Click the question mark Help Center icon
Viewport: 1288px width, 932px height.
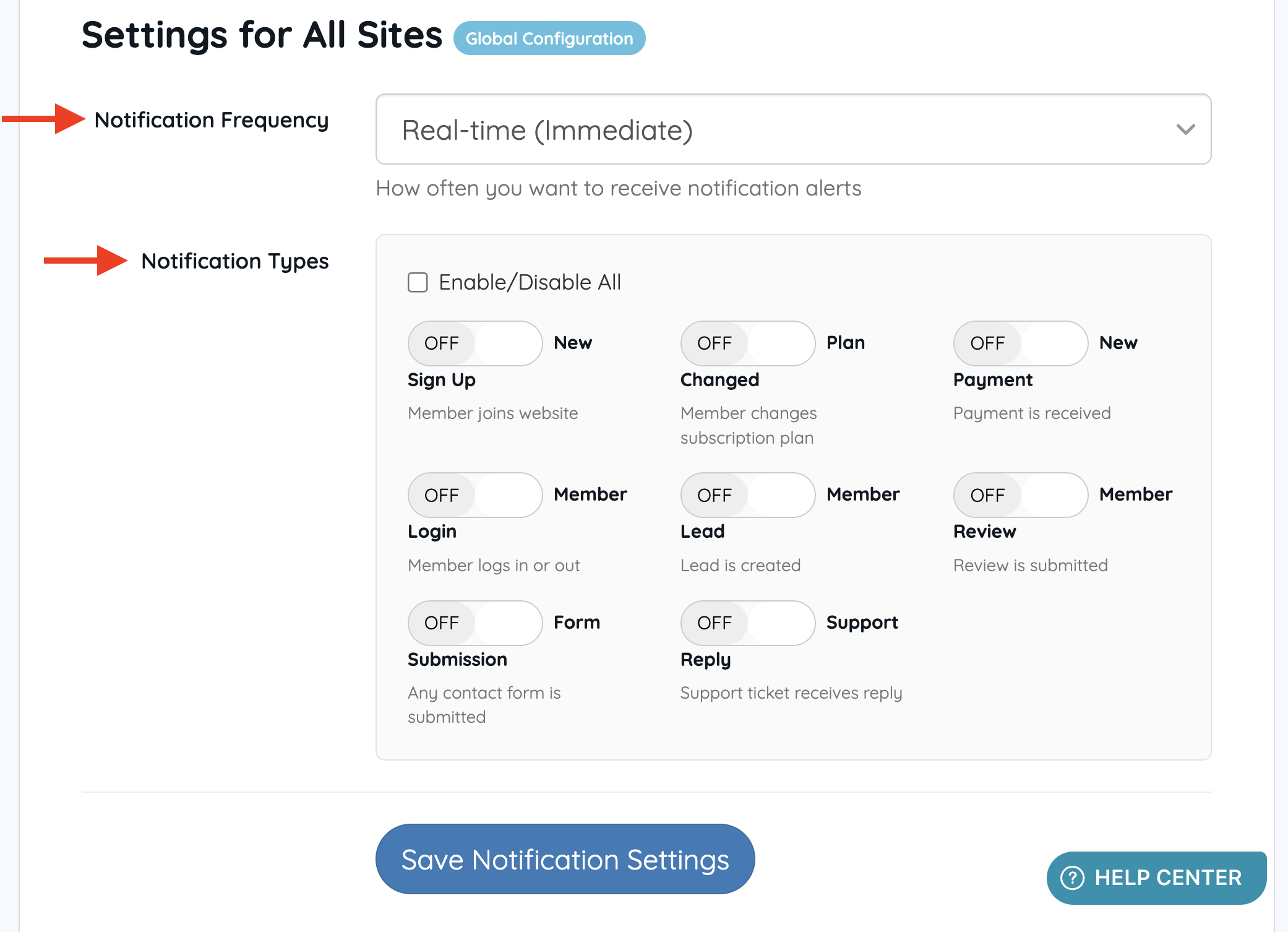(x=1072, y=878)
